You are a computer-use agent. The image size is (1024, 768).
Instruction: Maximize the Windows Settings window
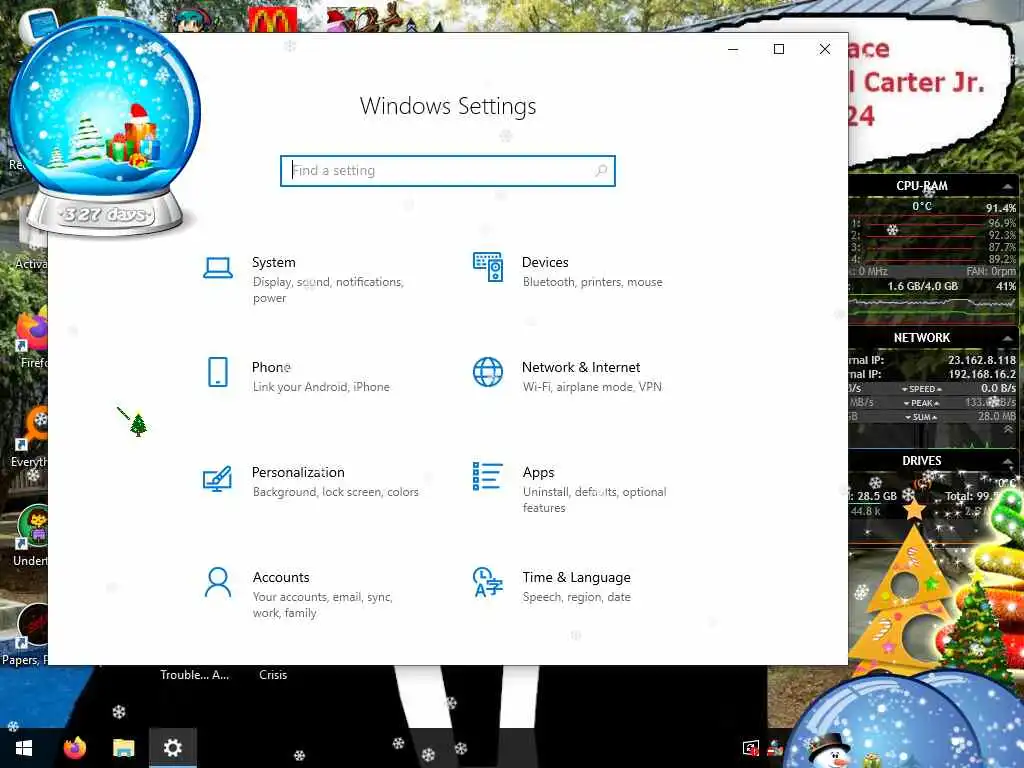pyautogui.click(x=778, y=49)
